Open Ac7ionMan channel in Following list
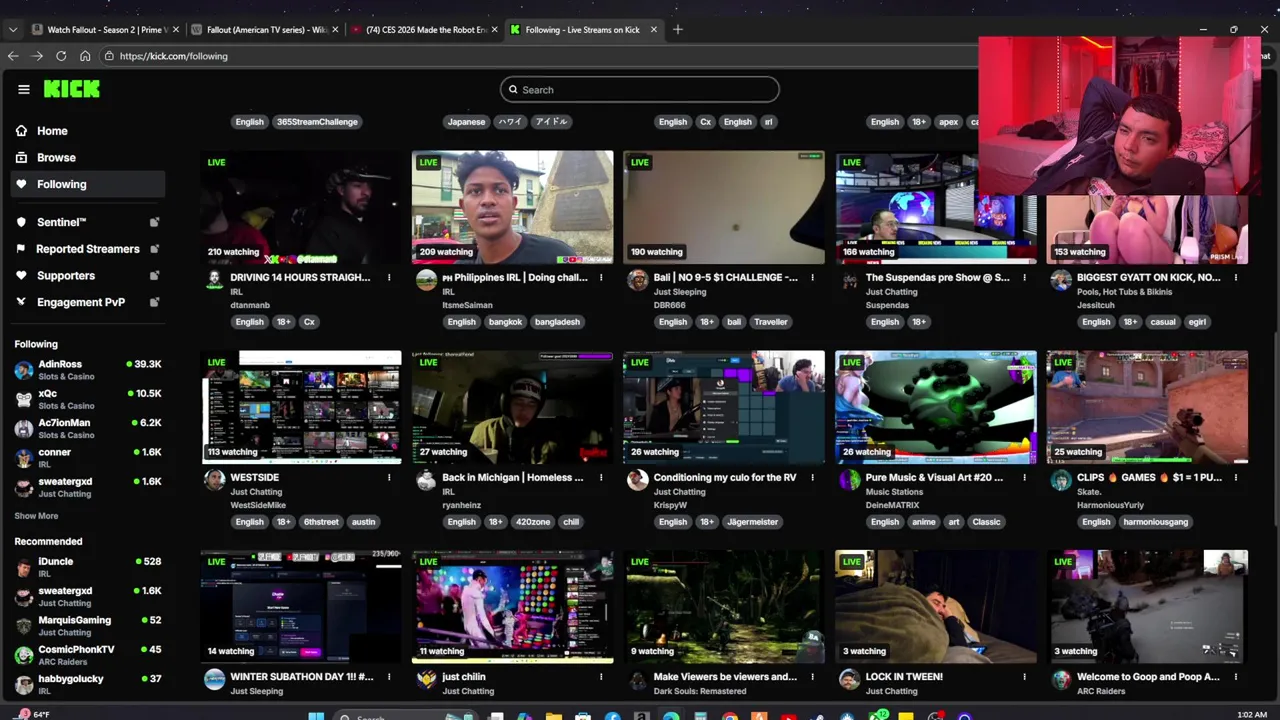Viewport: 1280px width, 720px height. (88, 428)
